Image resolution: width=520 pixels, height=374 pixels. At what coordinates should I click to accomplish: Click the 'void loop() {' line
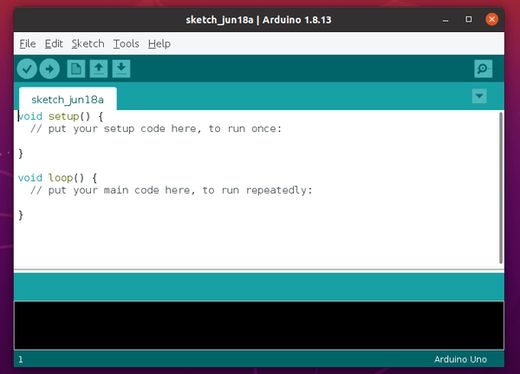pos(57,178)
